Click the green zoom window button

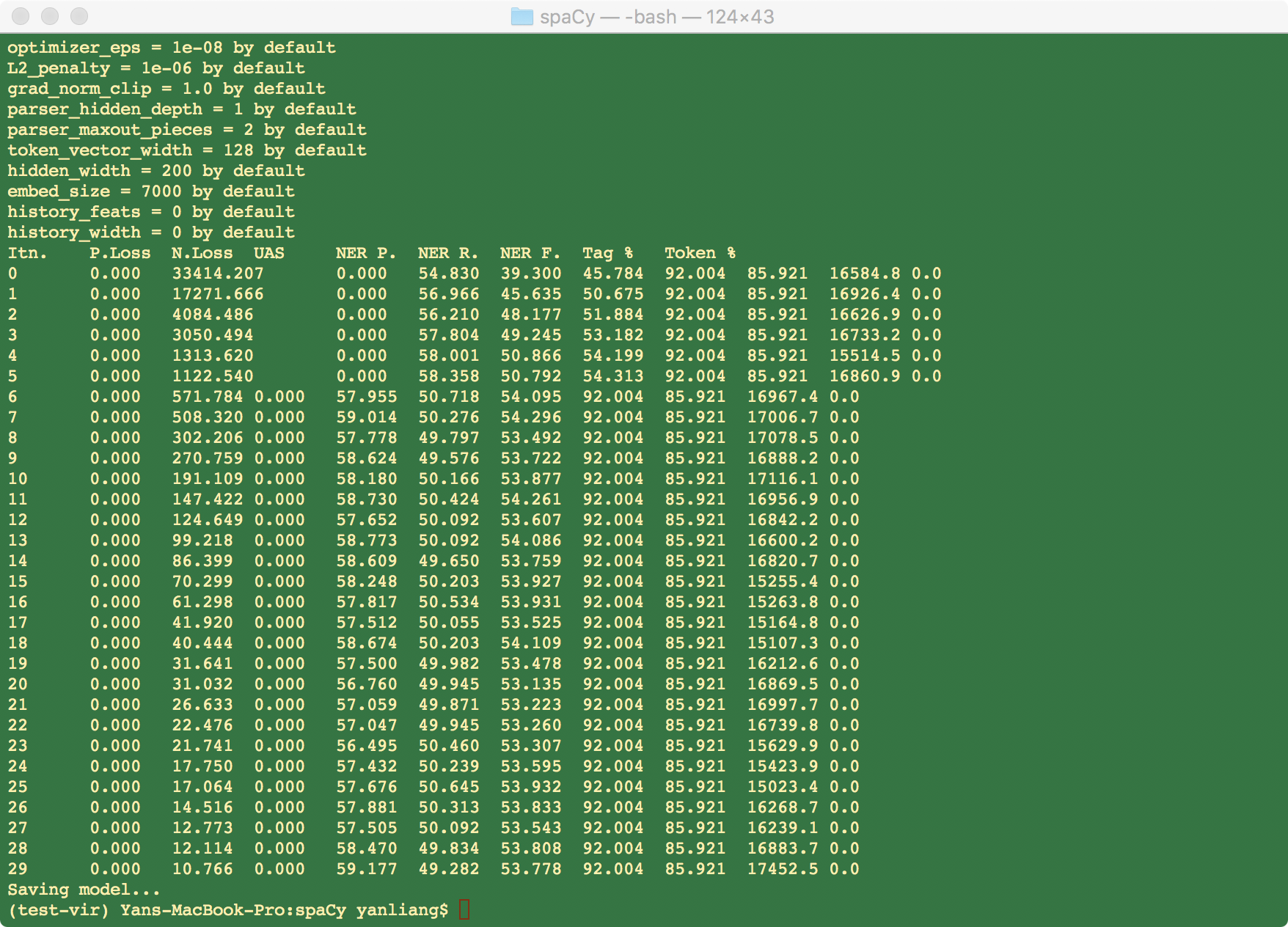click(x=79, y=16)
